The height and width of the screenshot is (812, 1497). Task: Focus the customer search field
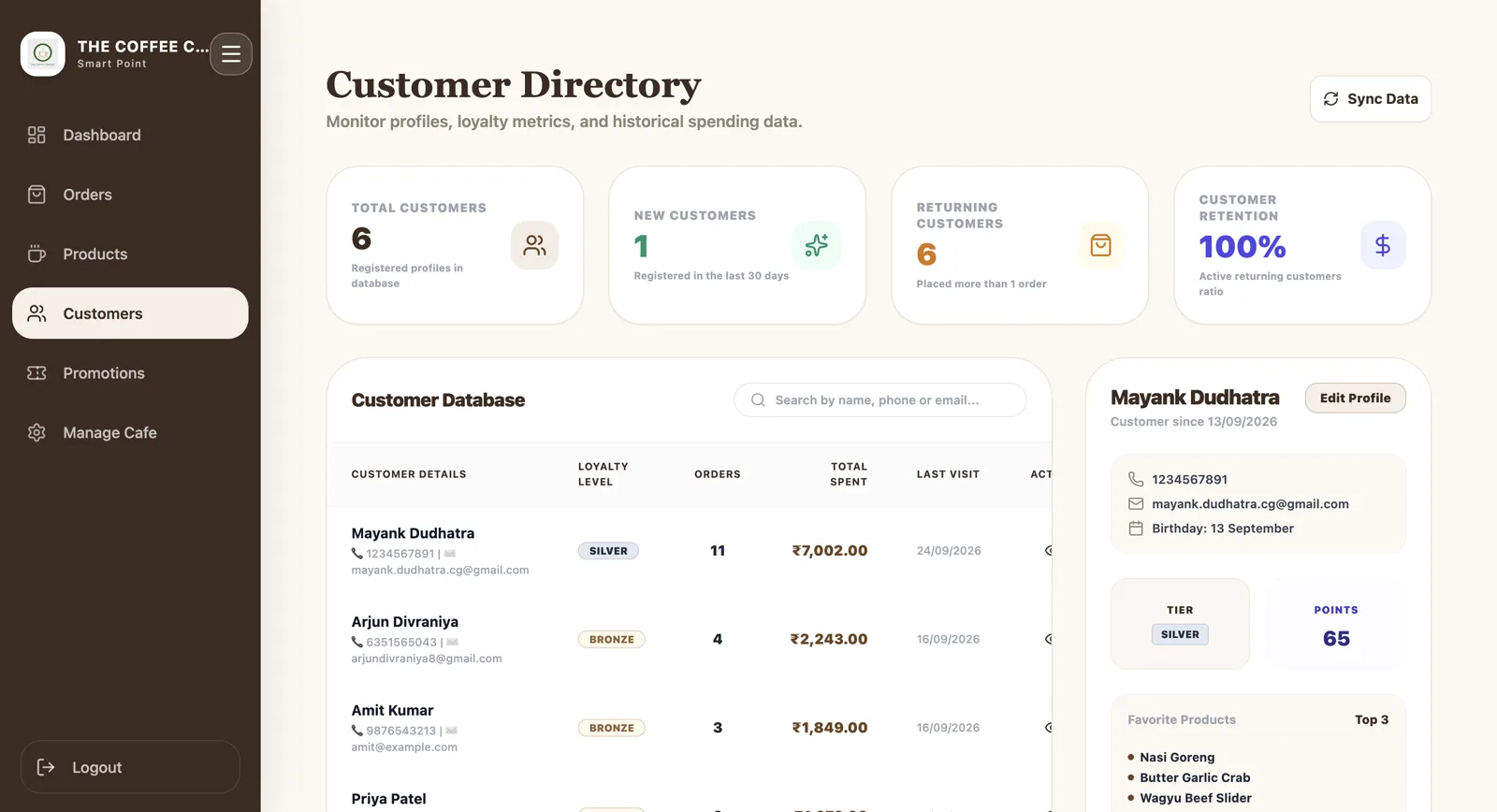(879, 400)
